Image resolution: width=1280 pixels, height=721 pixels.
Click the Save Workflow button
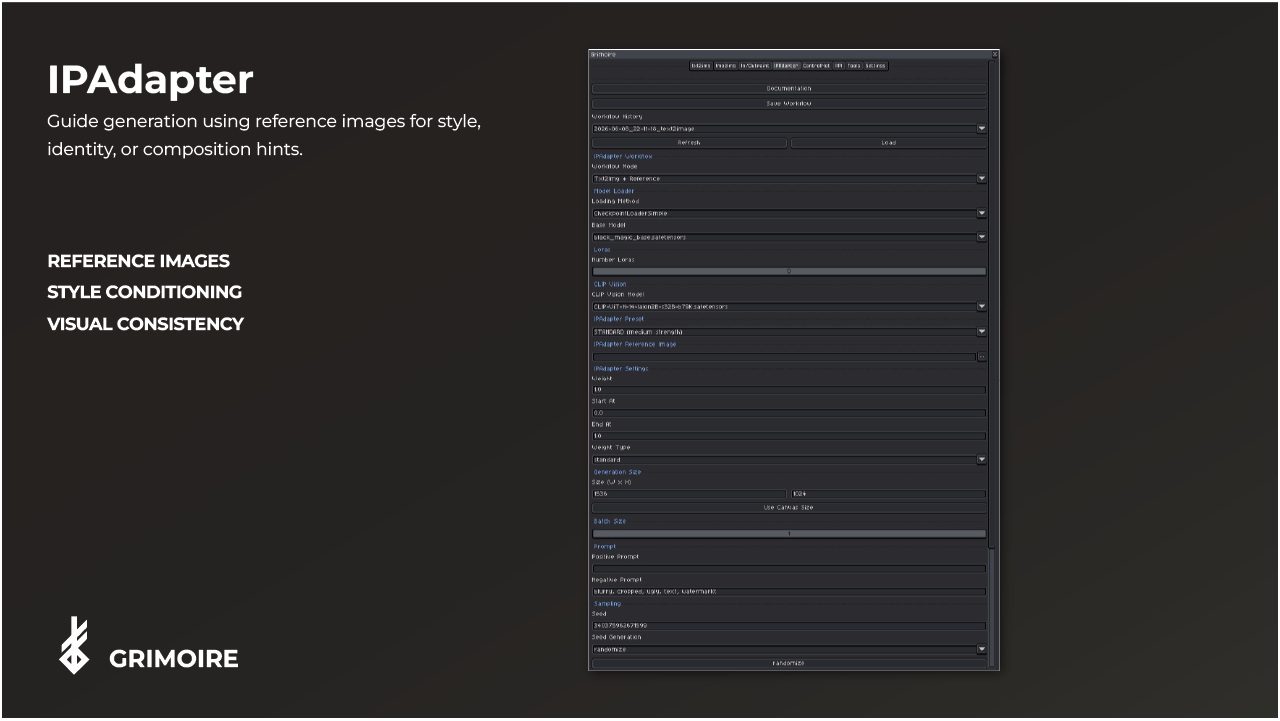789,104
